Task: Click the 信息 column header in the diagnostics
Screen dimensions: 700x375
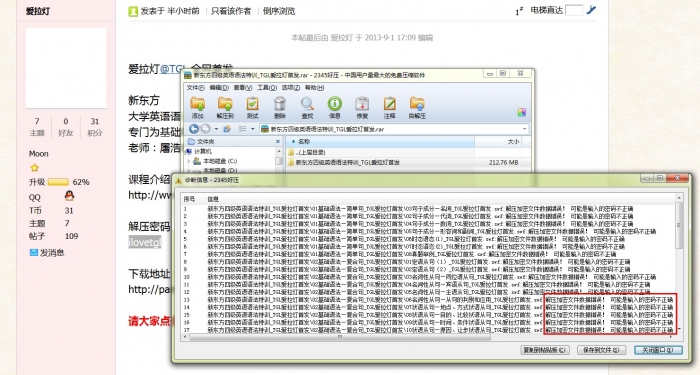Action: 213,199
